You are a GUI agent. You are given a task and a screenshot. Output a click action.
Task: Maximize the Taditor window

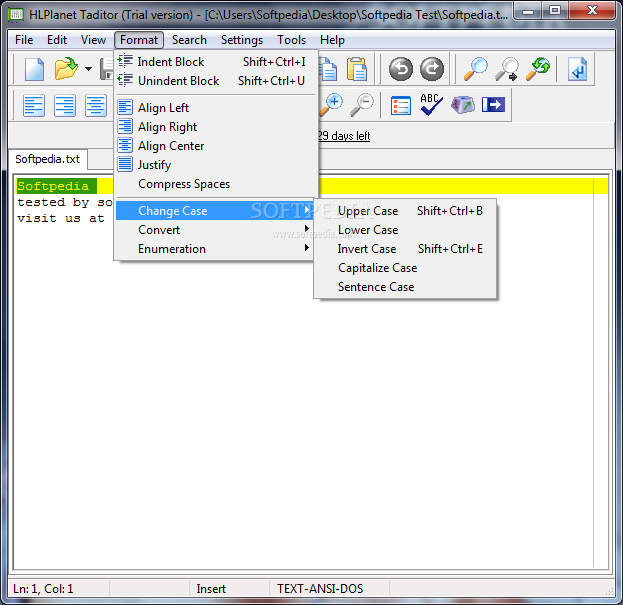click(555, 11)
